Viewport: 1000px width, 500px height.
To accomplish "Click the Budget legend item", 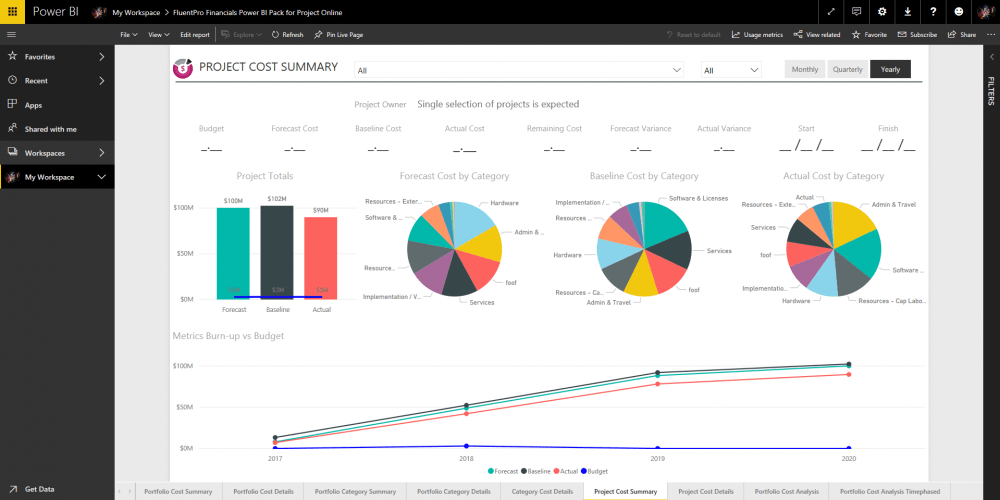I will (594, 471).
